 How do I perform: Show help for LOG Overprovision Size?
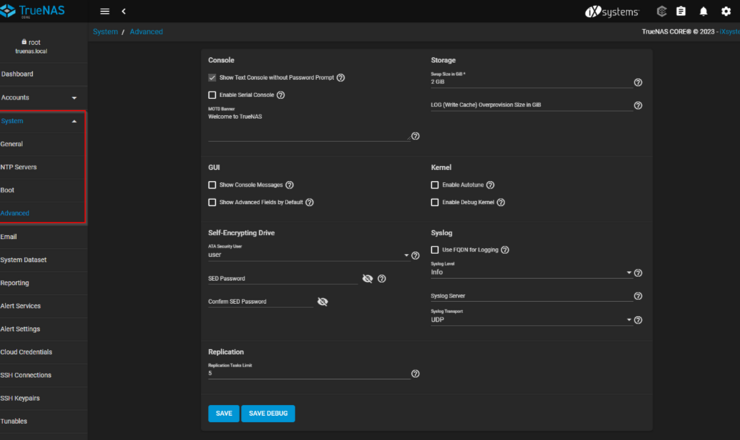[x=638, y=105]
